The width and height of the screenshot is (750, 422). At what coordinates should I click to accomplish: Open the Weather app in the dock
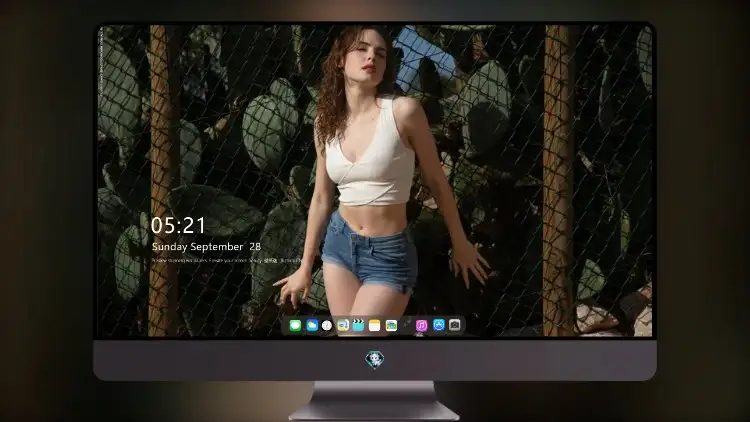(311, 325)
